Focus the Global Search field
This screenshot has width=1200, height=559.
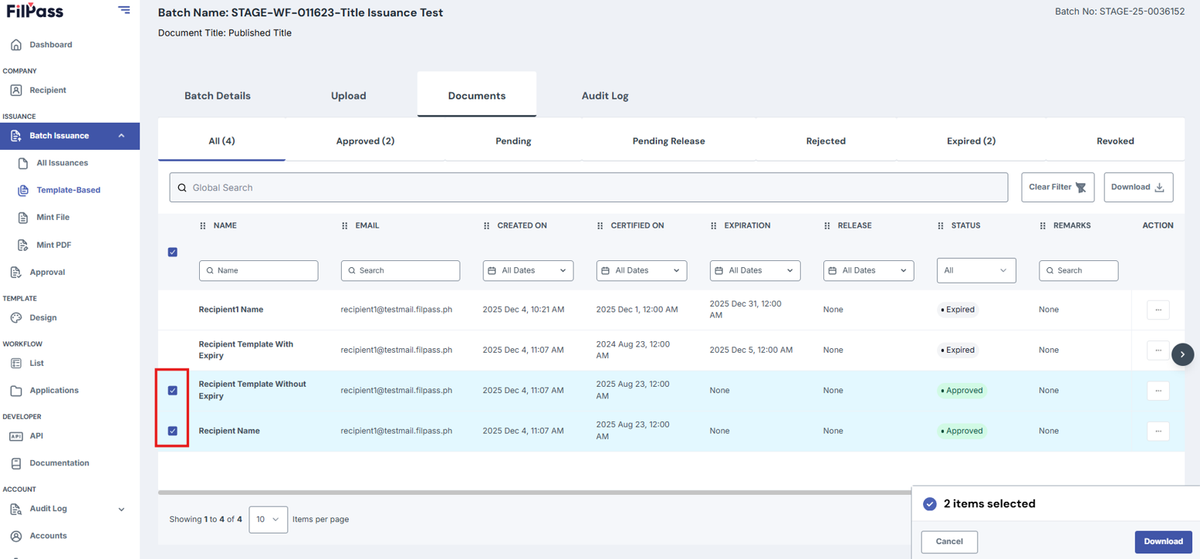[x=588, y=187]
